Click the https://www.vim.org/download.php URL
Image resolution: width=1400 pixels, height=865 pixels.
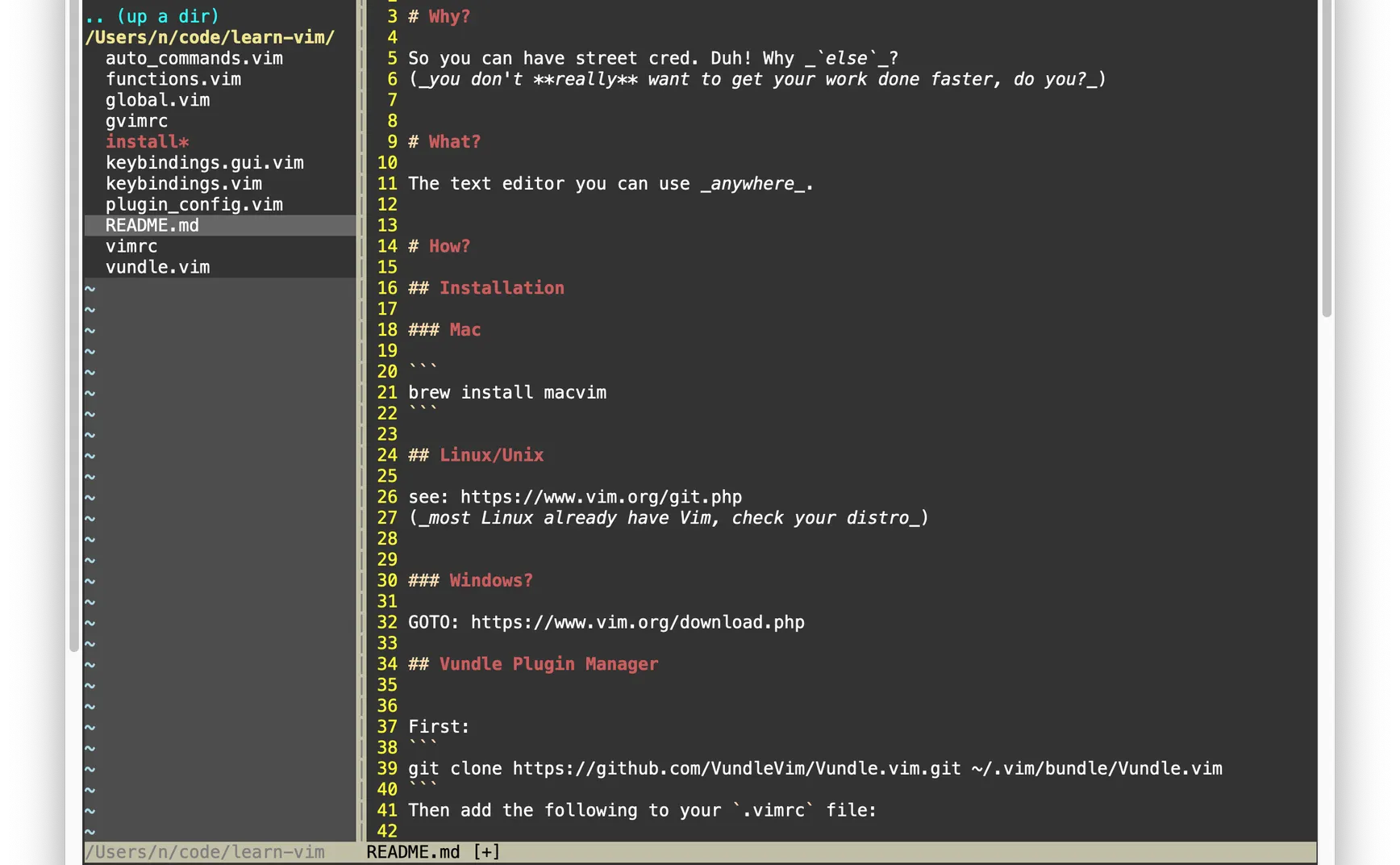(x=638, y=623)
